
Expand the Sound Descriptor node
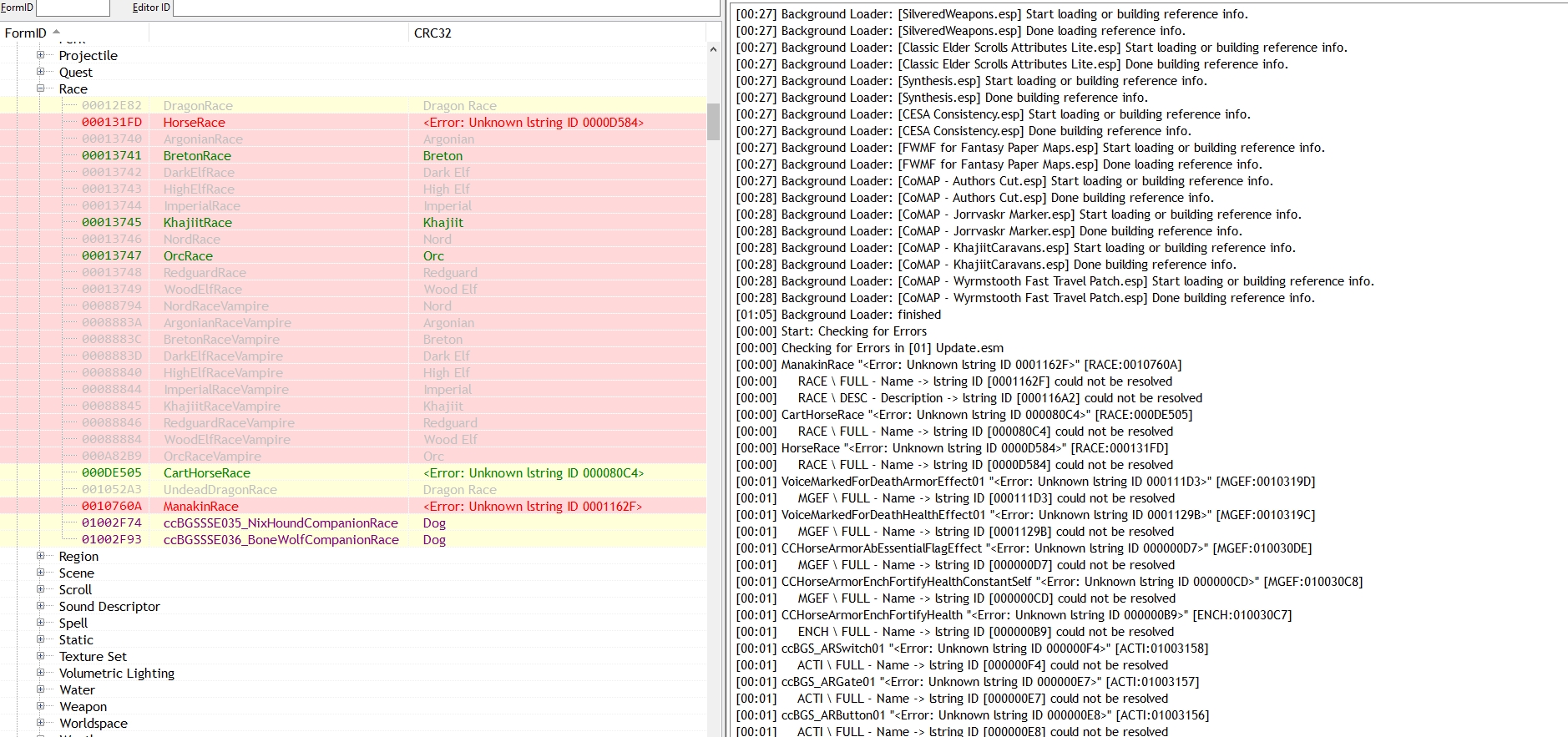click(40, 606)
